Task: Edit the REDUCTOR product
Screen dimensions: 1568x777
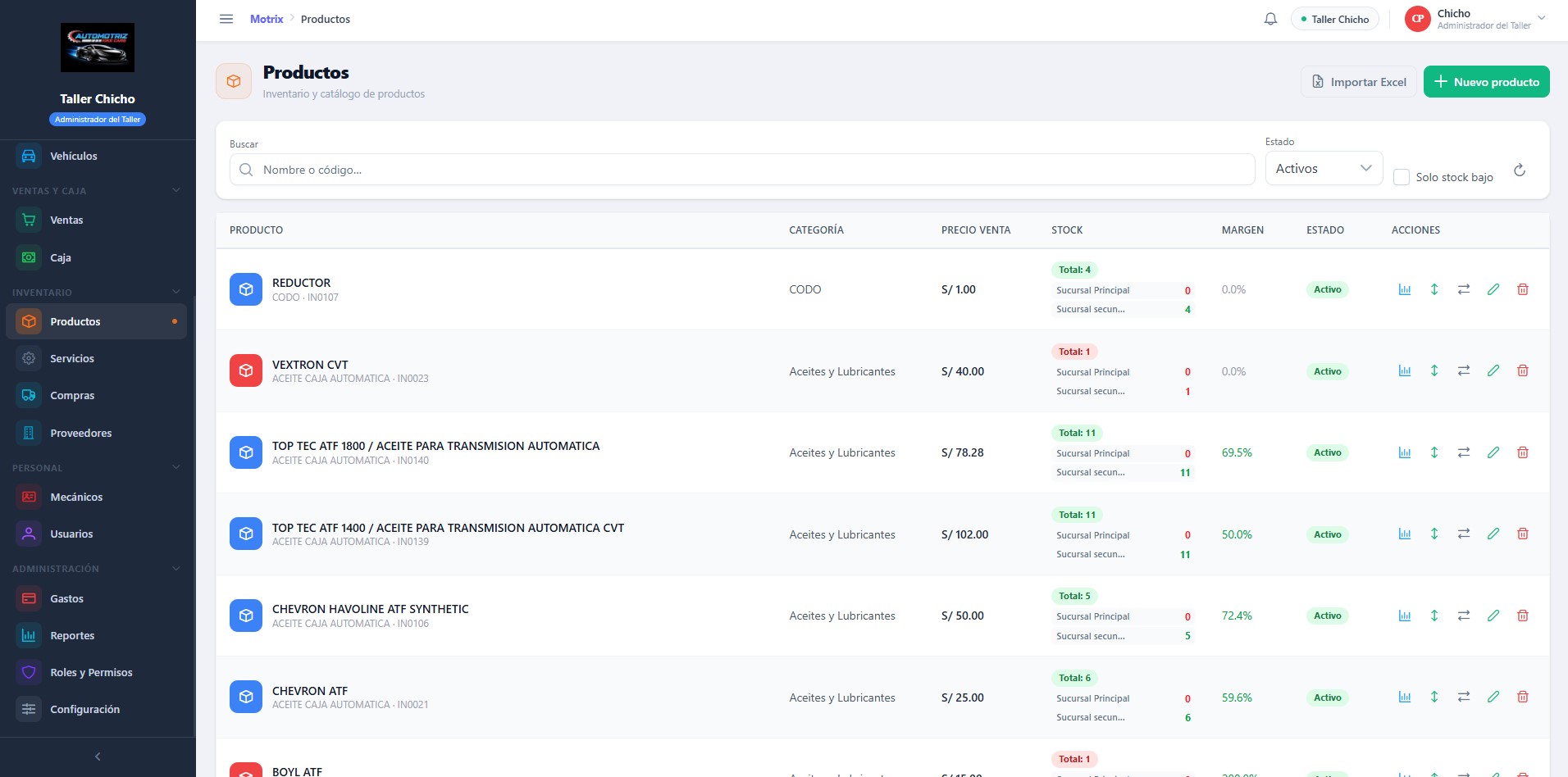Action: [x=1493, y=289]
